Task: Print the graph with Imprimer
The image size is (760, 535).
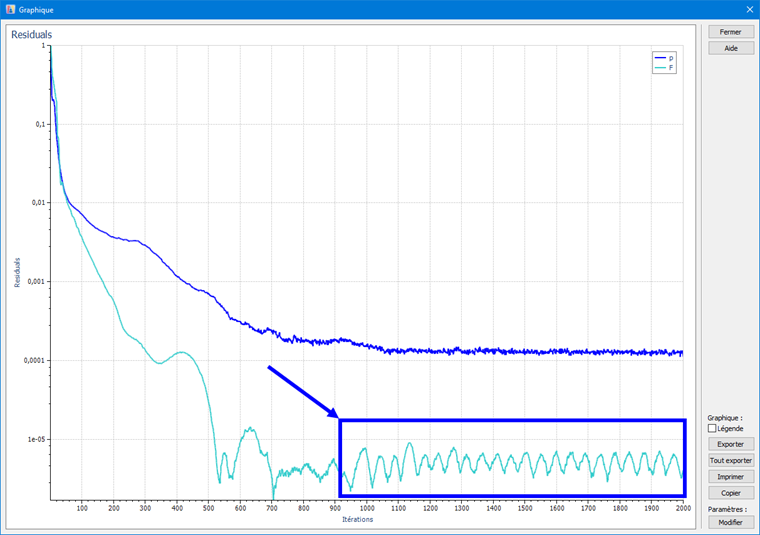Action: pyautogui.click(x=730, y=476)
